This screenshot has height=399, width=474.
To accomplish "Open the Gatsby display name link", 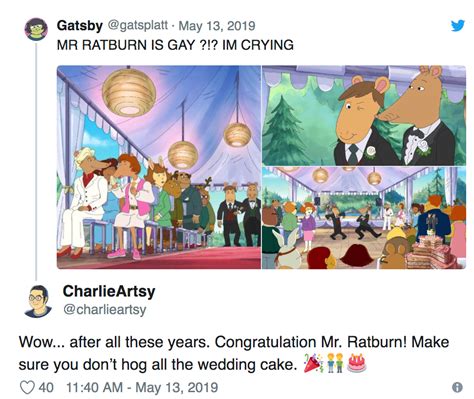I will 80,25.
